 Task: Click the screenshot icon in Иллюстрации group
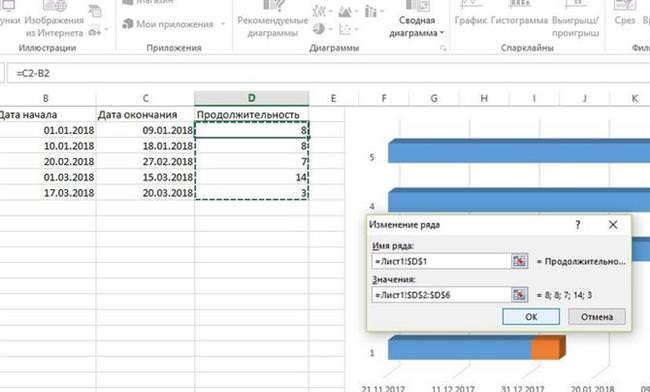[95, 11]
